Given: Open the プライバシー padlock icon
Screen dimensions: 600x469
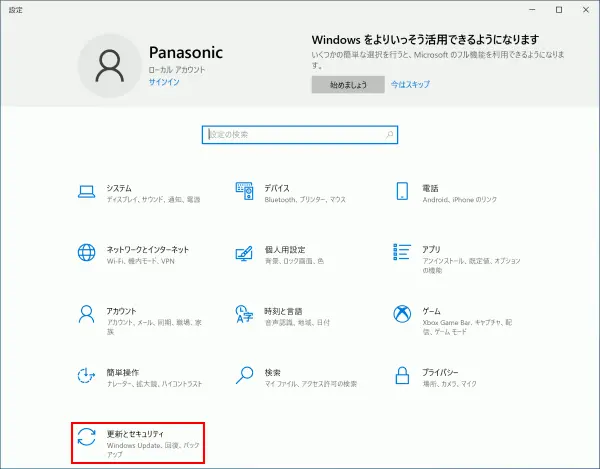Looking at the screenshot, I should click(x=402, y=375).
